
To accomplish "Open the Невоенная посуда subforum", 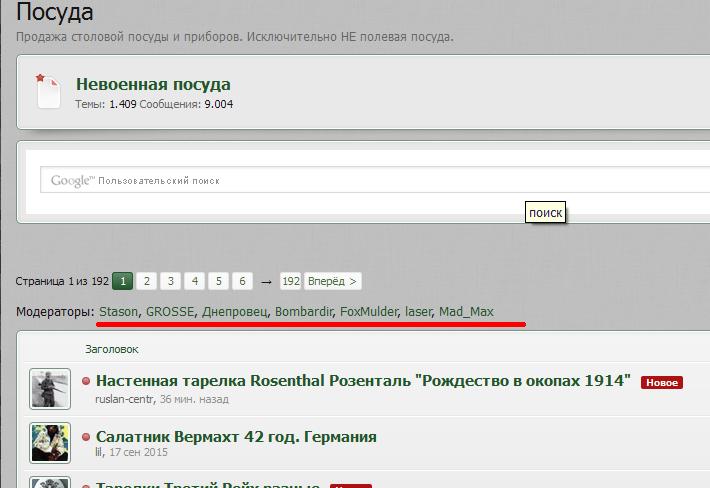I will coord(153,84).
